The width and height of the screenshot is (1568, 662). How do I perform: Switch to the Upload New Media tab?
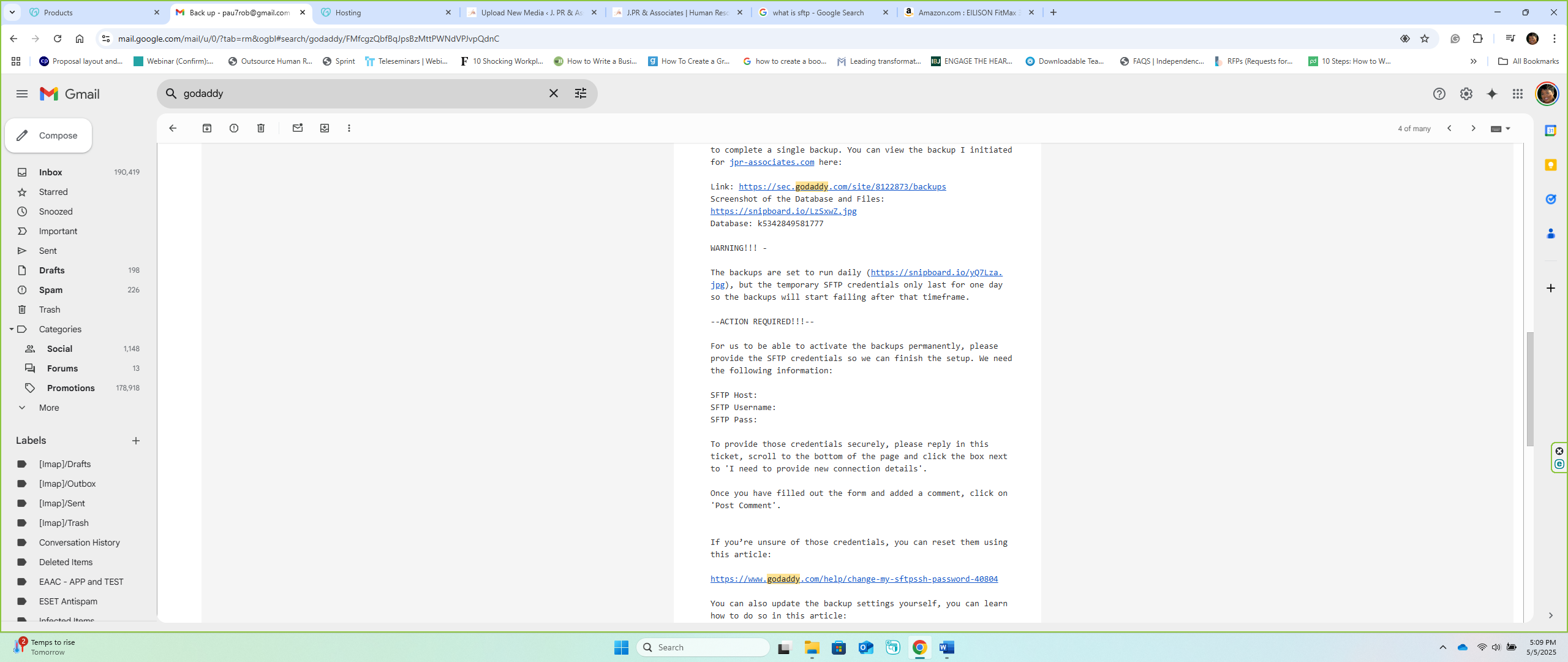532,12
